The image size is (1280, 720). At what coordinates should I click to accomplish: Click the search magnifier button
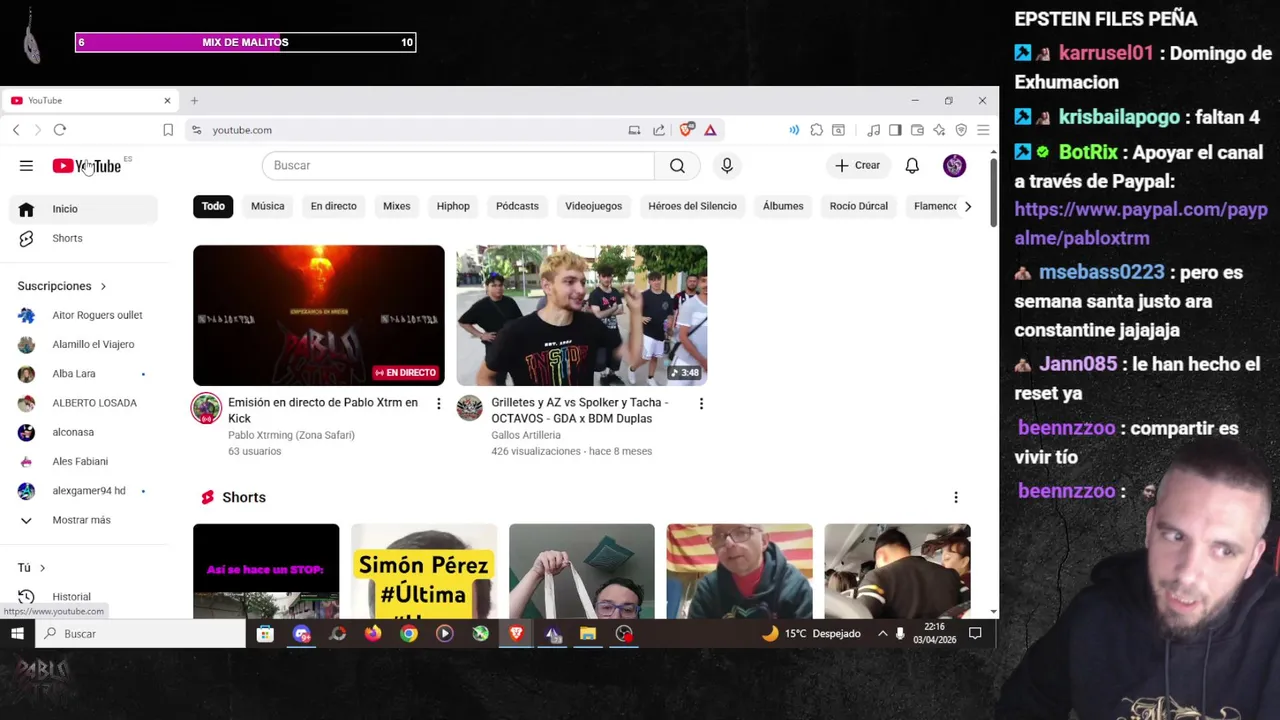pos(677,166)
